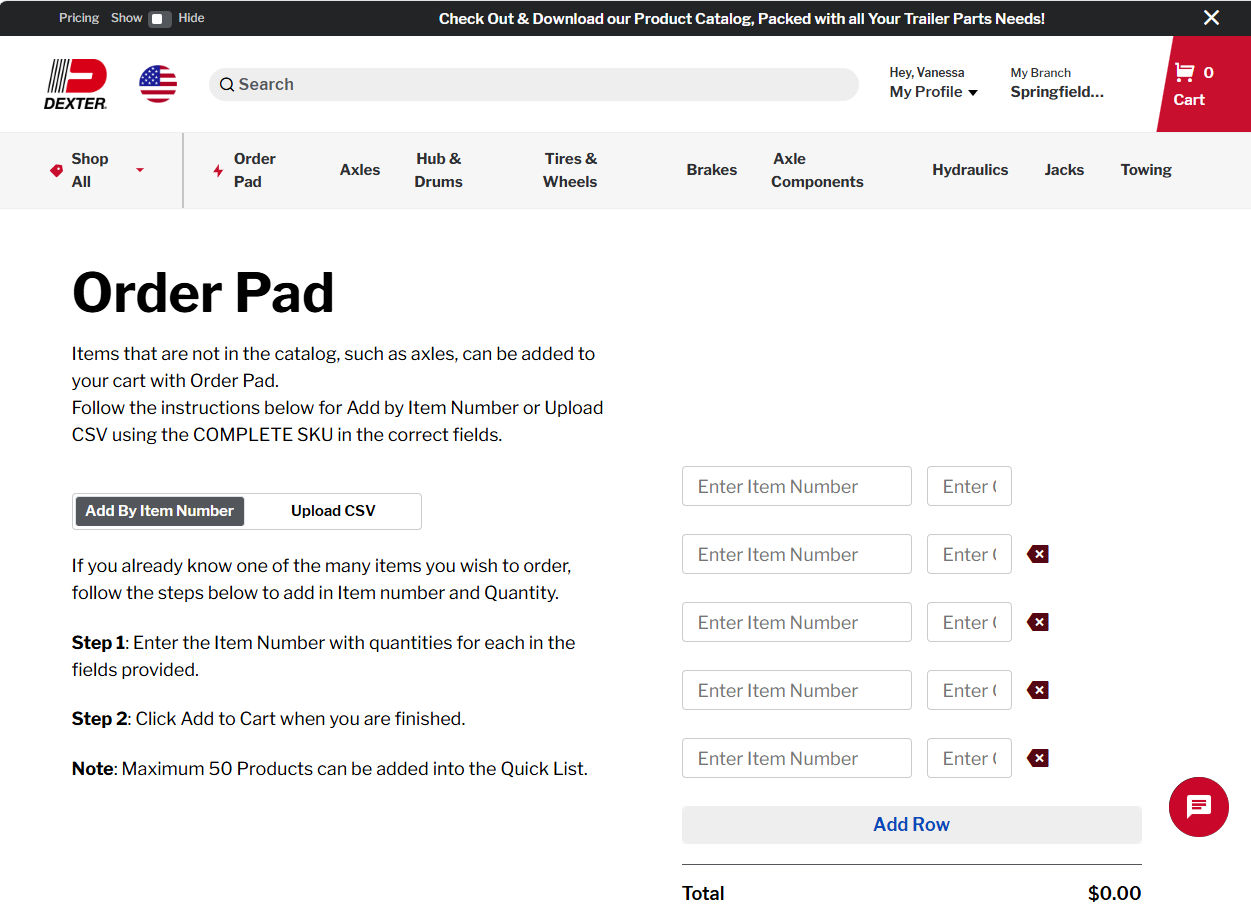Open the Order Pad menu item
The height and width of the screenshot is (905, 1251).
[x=245, y=170]
